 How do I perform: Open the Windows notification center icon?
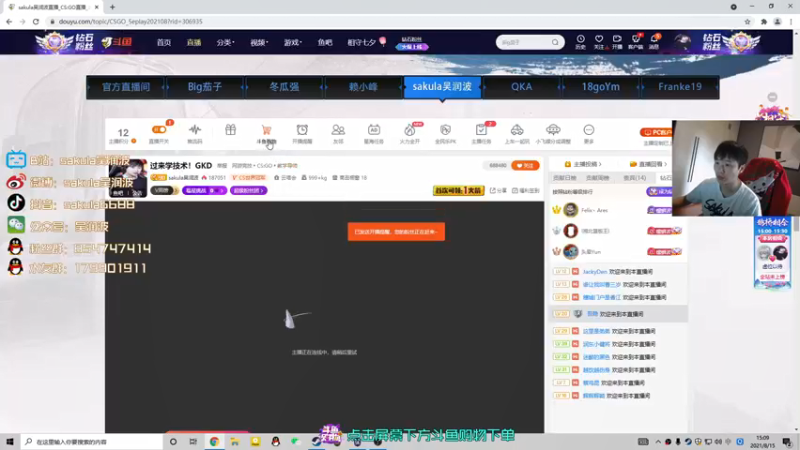point(787,441)
